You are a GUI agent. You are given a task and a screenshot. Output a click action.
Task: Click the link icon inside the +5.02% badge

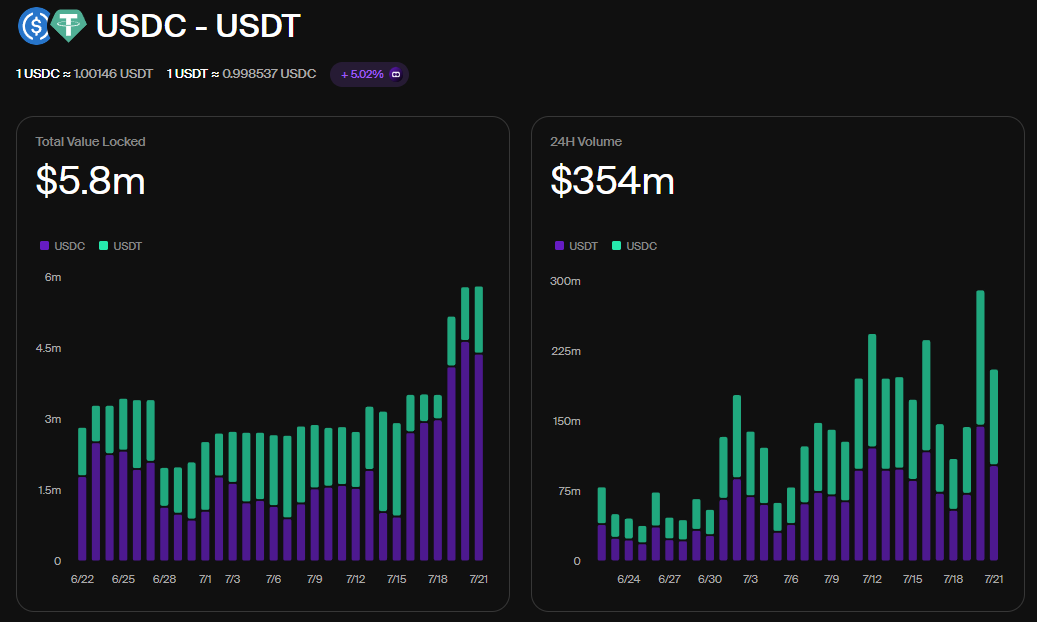click(395, 74)
